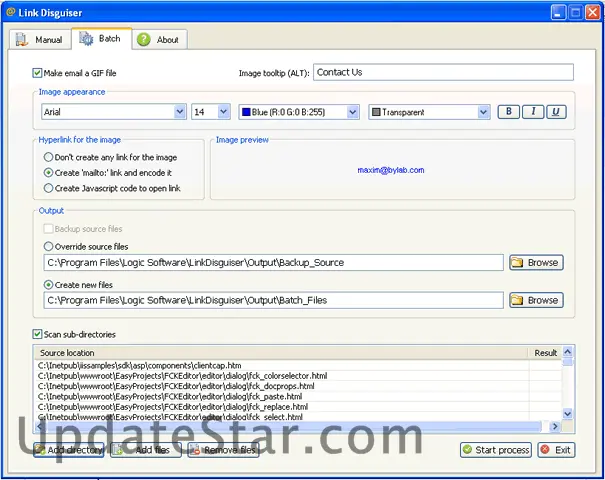Edit the Batch_Files output path field
The height and width of the screenshot is (480, 605).
[274, 300]
